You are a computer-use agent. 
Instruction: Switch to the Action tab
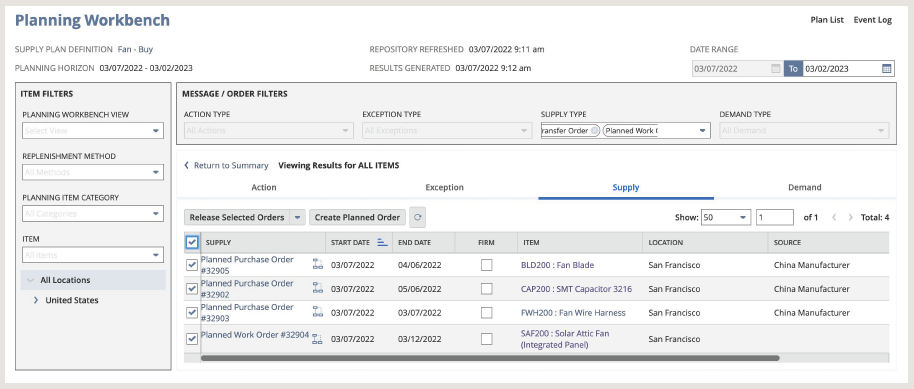tap(264, 187)
